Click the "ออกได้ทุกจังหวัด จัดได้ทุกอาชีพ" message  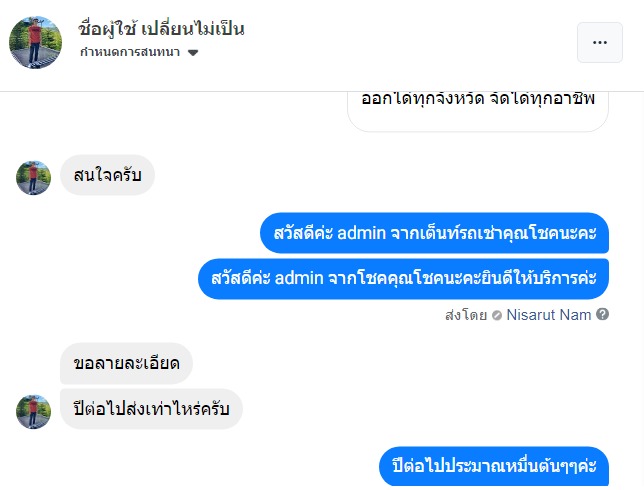(x=477, y=100)
